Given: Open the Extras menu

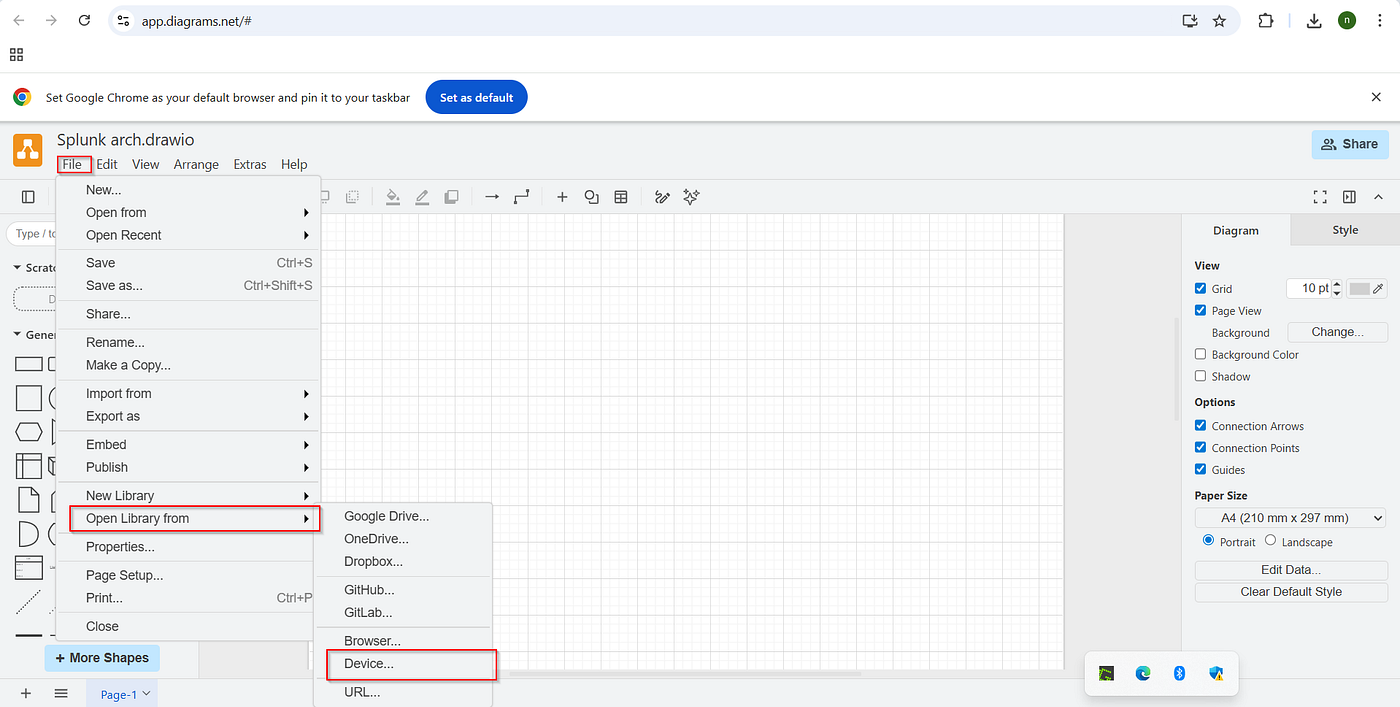Looking at the screenshot, I should [250, 164].
